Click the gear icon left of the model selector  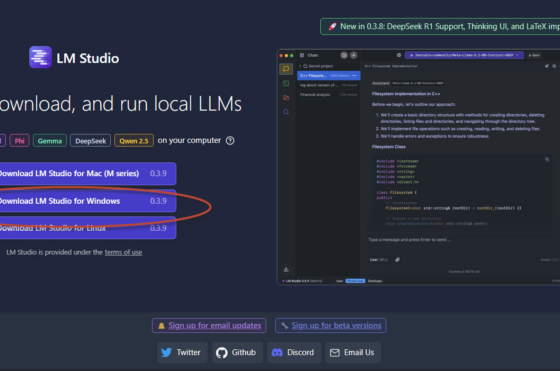coord(399,55)
